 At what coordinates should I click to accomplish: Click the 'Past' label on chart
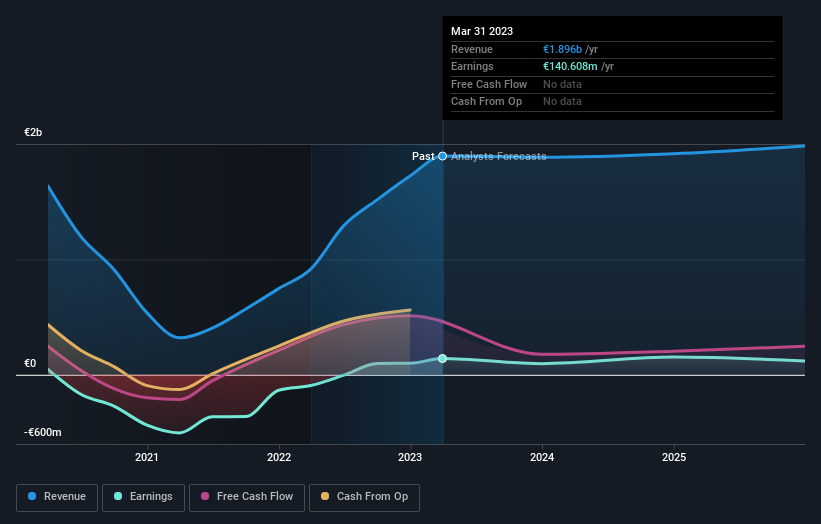coord(423,156)
